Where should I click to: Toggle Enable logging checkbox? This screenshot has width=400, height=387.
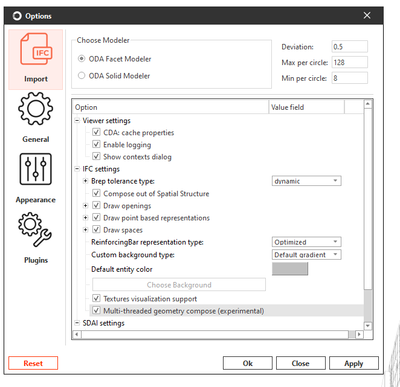coord(96,144)
